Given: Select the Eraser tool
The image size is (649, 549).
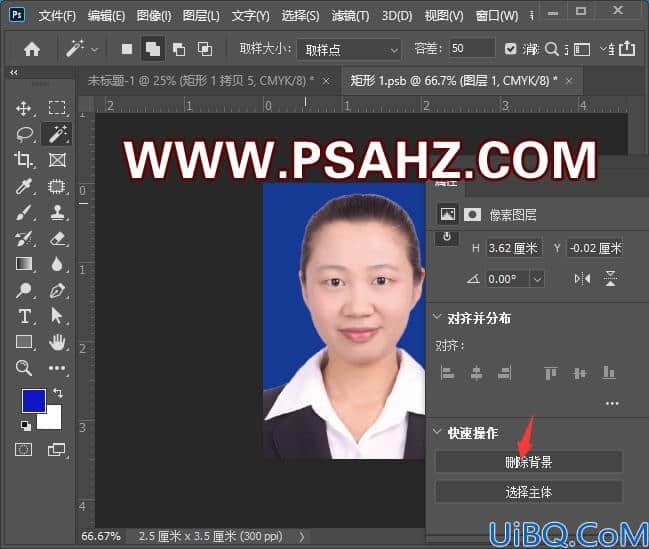Looking at the screenshot, I should click(58, 238).
